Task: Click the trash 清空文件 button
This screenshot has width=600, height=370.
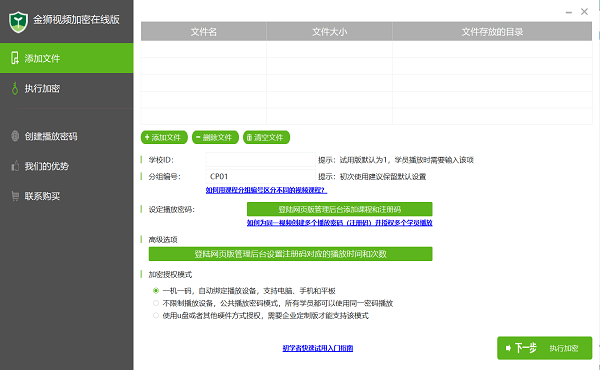Action: (266, 137)
